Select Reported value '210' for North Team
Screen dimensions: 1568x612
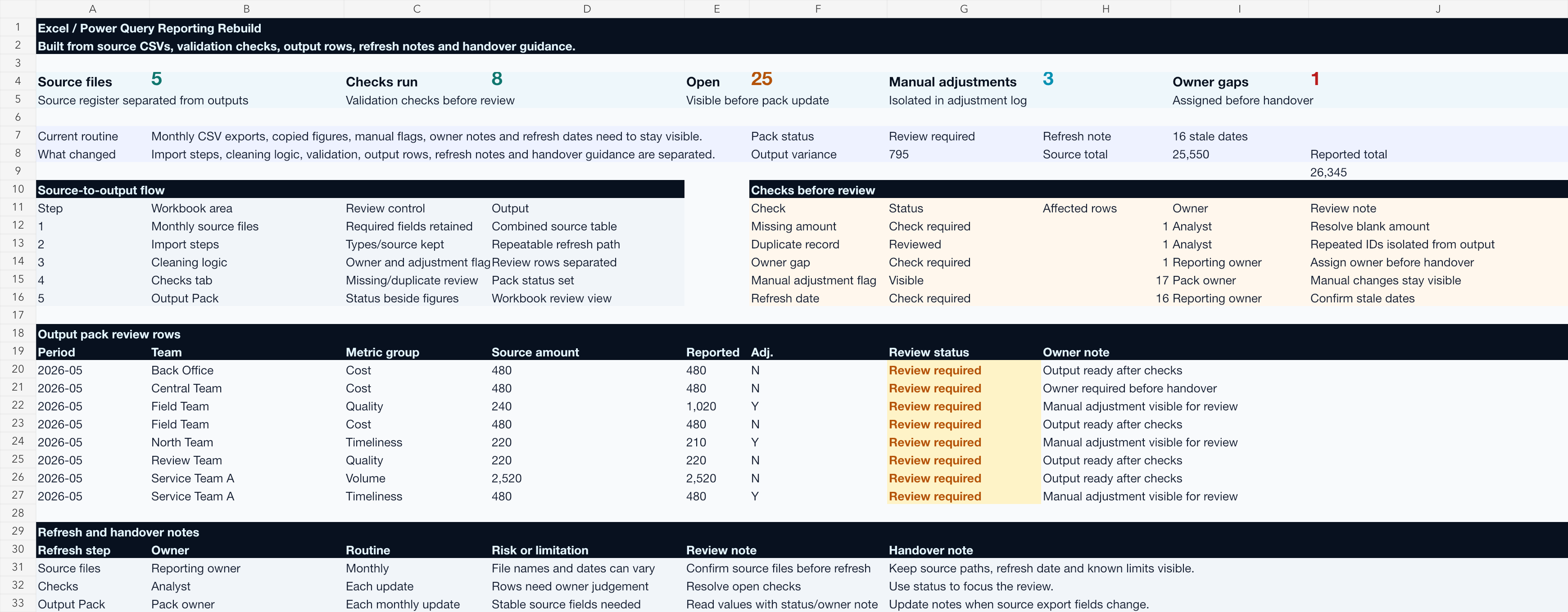[x=696, y=442]
